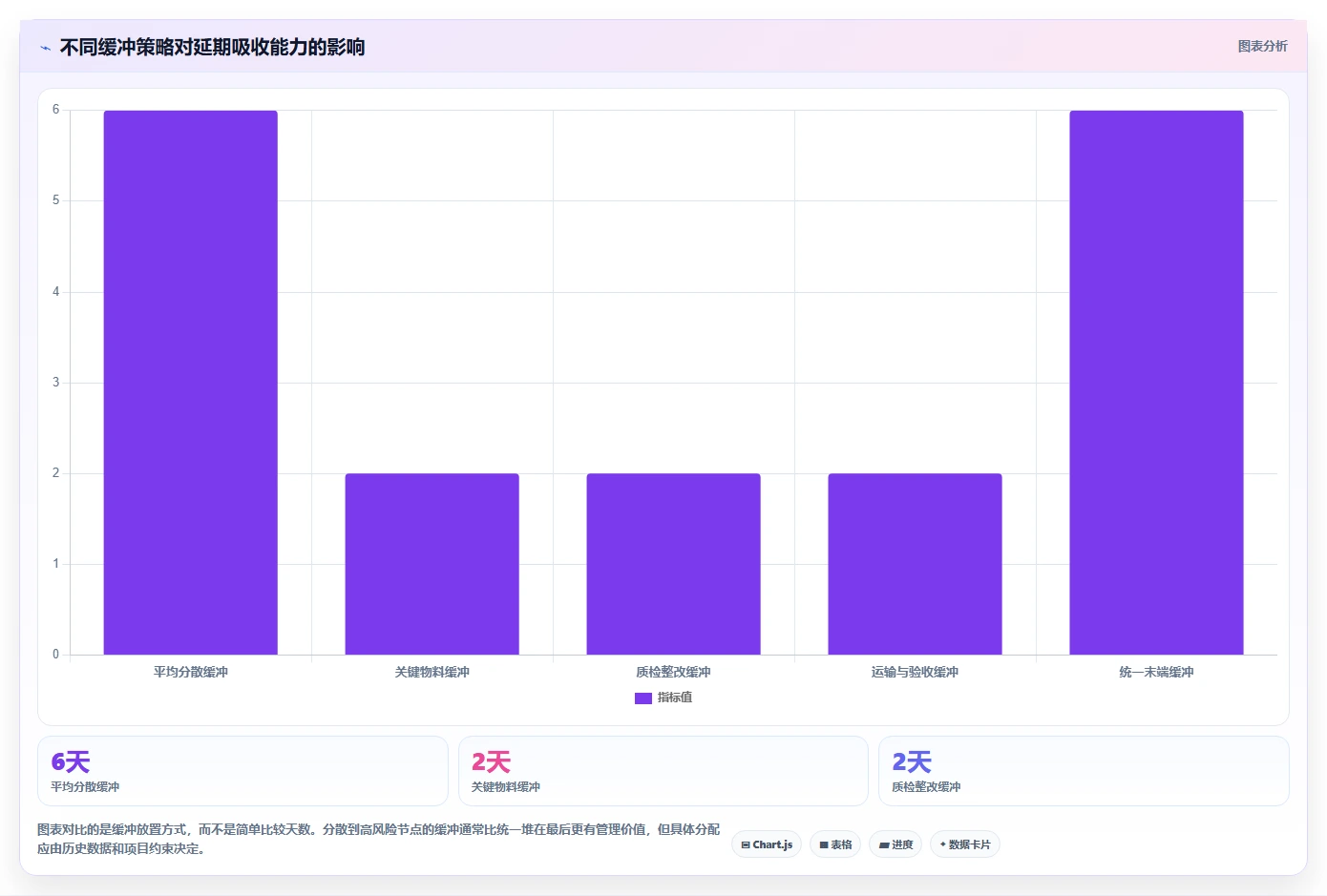Click the chart title 不同缓冲策略对延期吸收能力的影响

[x=212, y=47]
